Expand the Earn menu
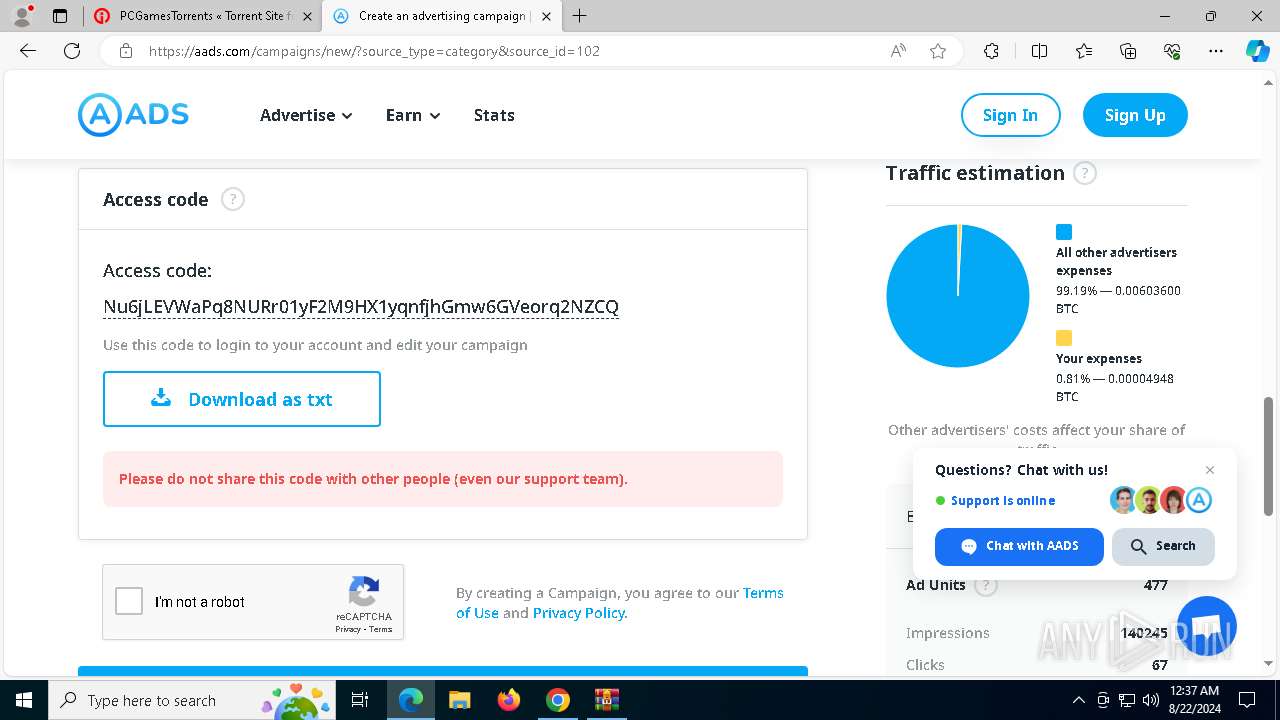This screenshot has height=720, width=1280. [413, 115]
